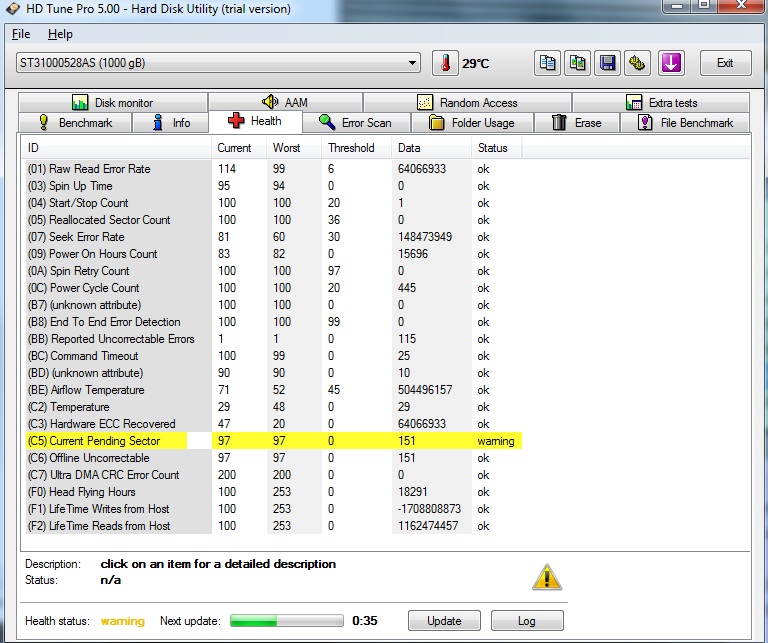This screenshot has width=768, height=643.
Task: Click the Update button
Action: (444, 620)
